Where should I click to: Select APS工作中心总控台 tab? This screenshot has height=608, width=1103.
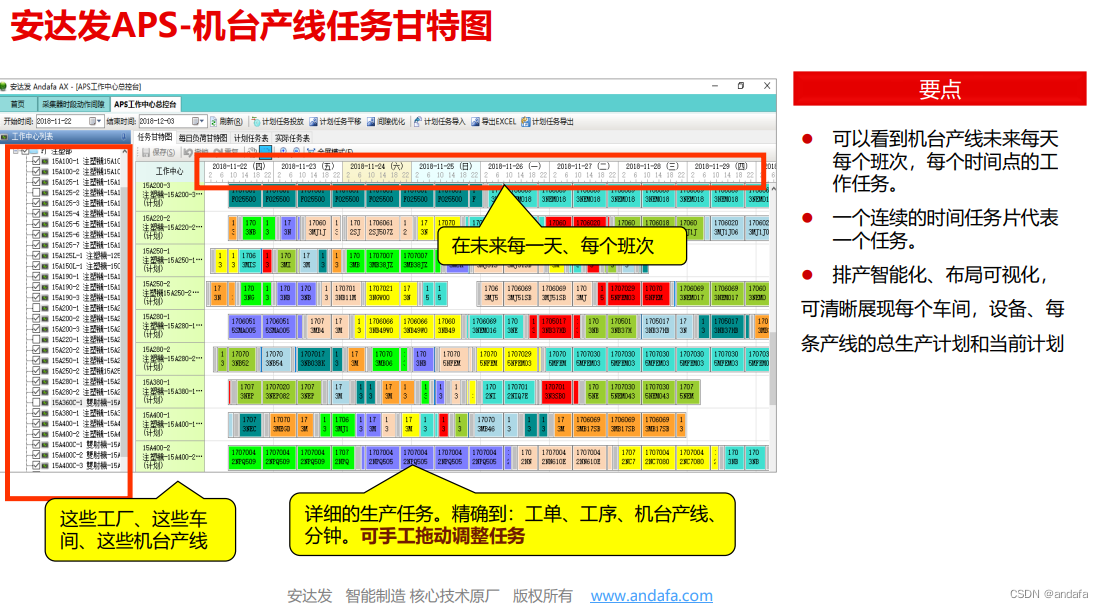click(146, 104)
